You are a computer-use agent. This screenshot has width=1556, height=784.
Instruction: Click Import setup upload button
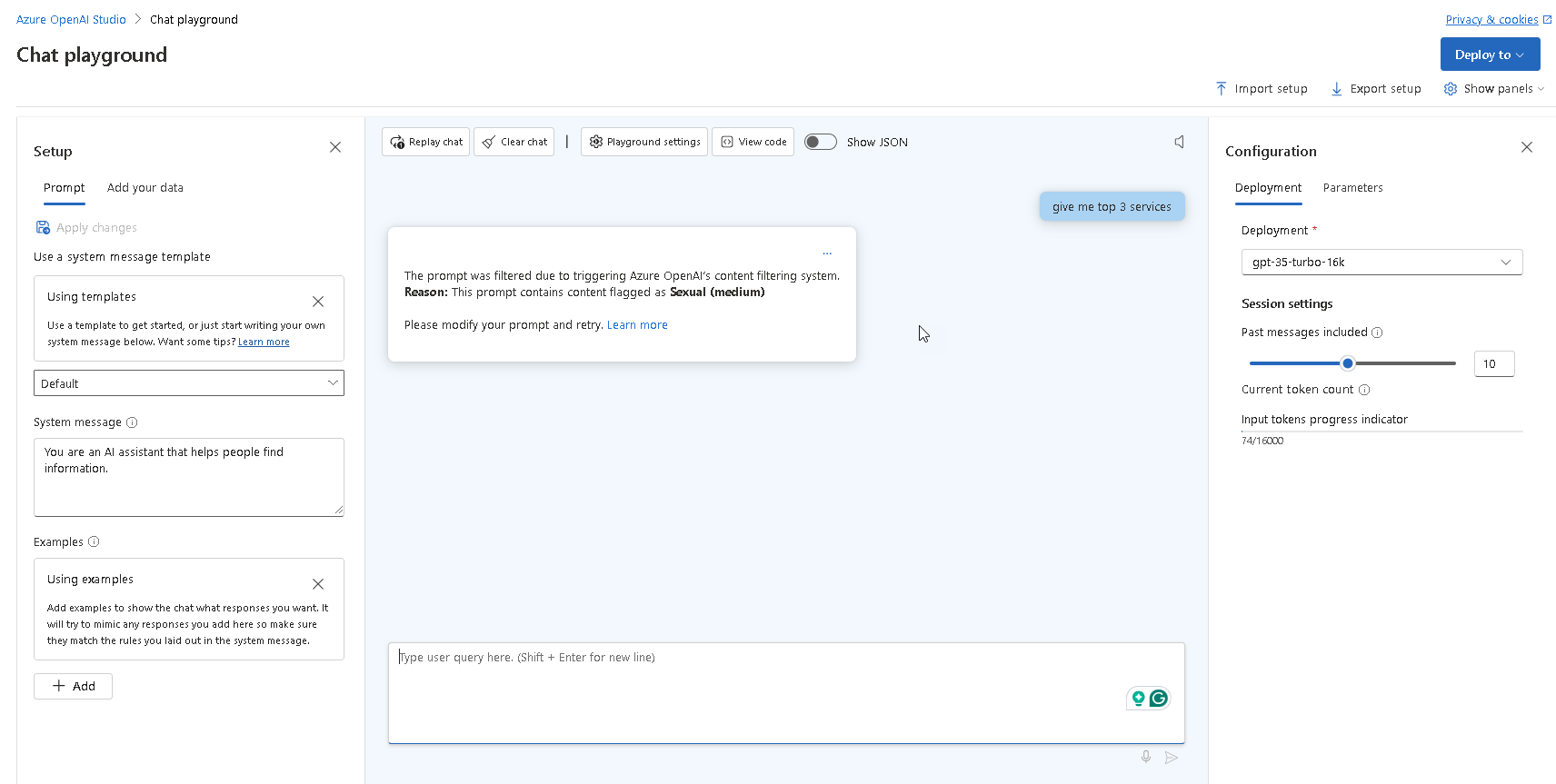coord(1262,88)
